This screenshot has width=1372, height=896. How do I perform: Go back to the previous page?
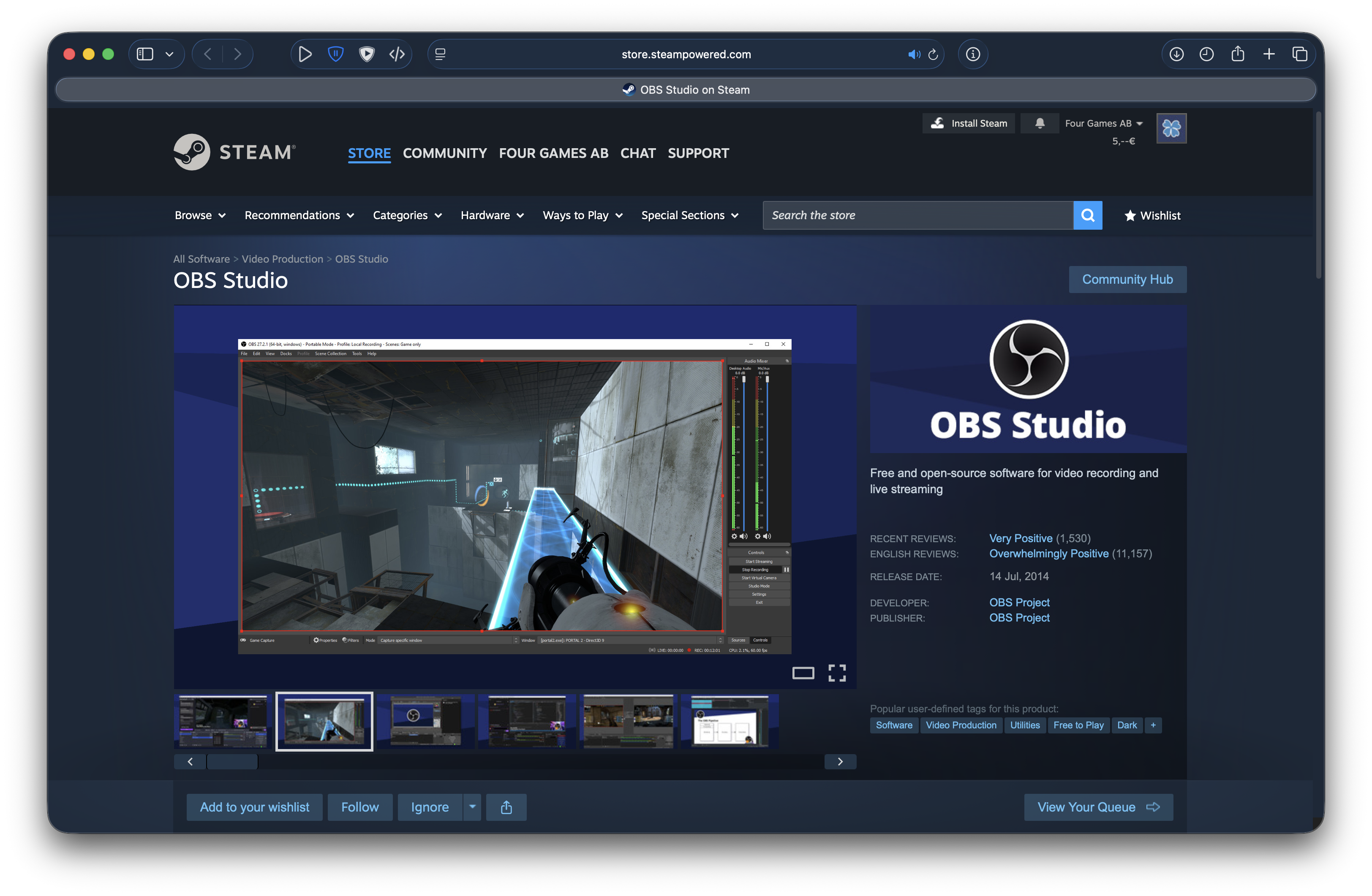tap(207, 54)
